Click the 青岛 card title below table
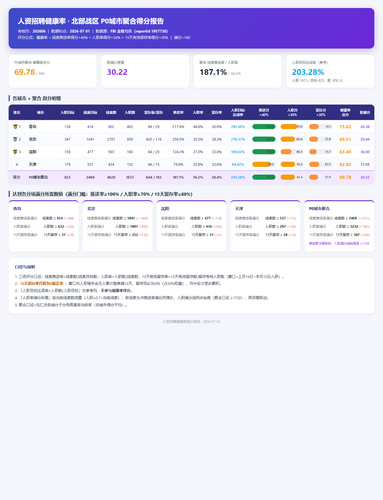Screen dimensions: 383x500 (x=17, y=209)
